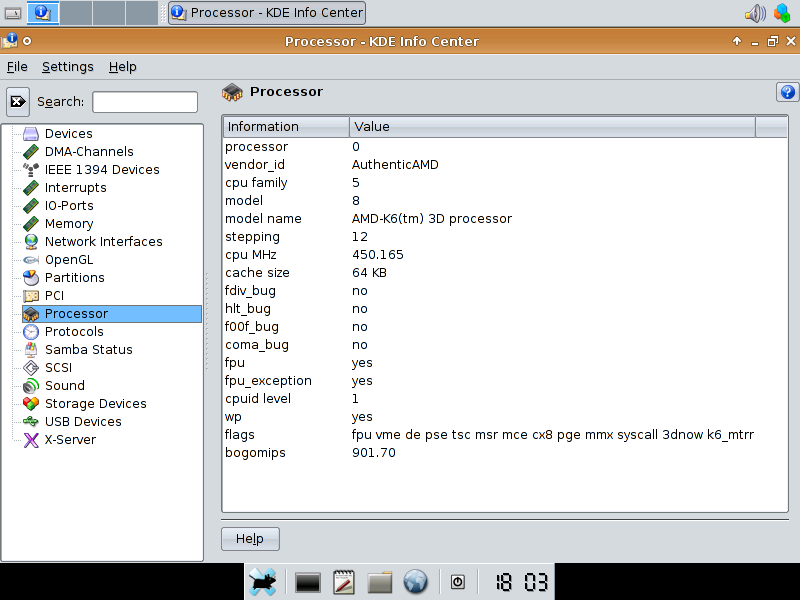This screenshot has width=800, height=600.
Task: Open the Devices icon in sidebar
Action: (31, 134)
